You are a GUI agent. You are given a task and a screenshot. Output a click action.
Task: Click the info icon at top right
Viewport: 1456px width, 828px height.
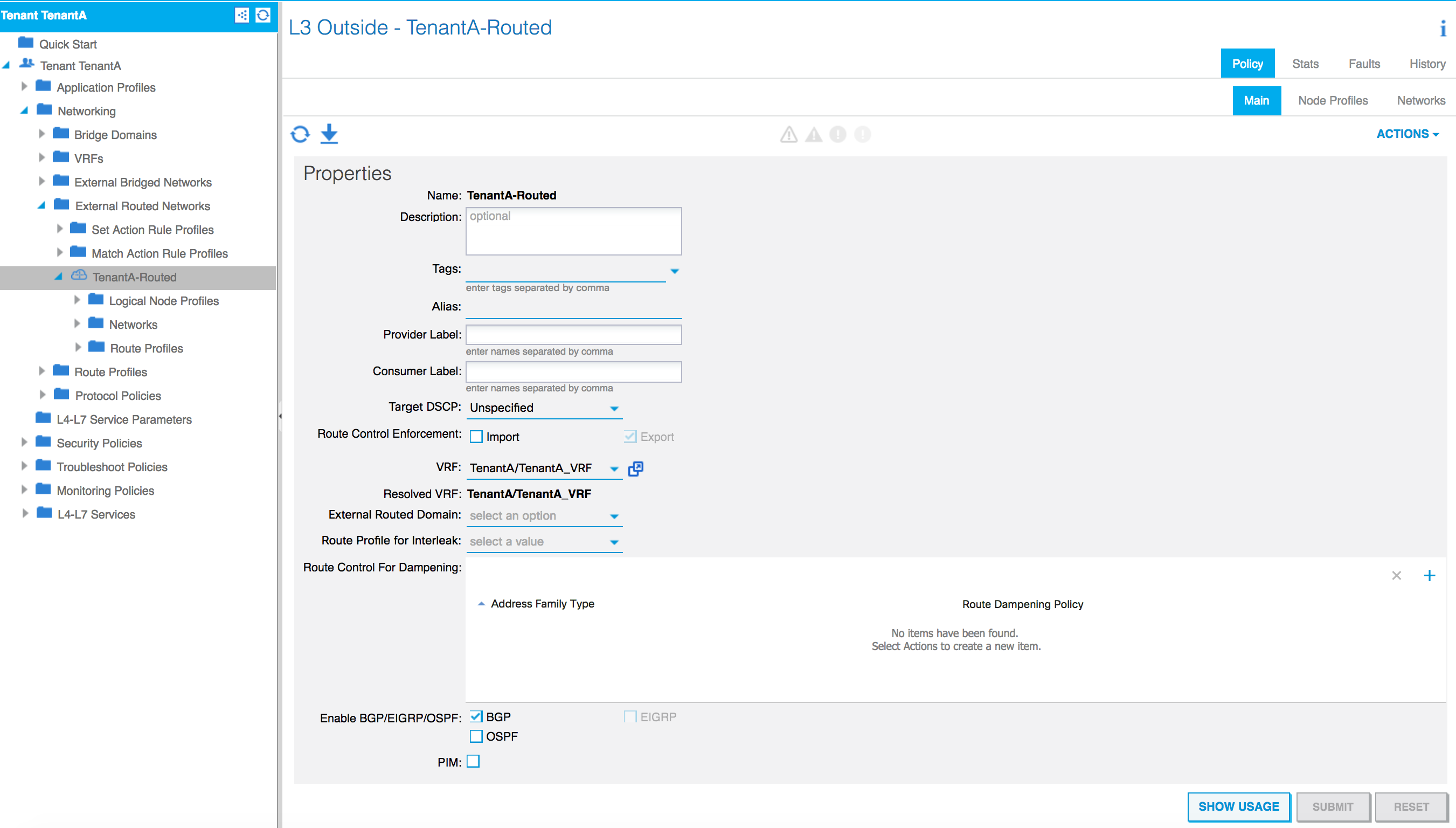tap(1443, 28)
